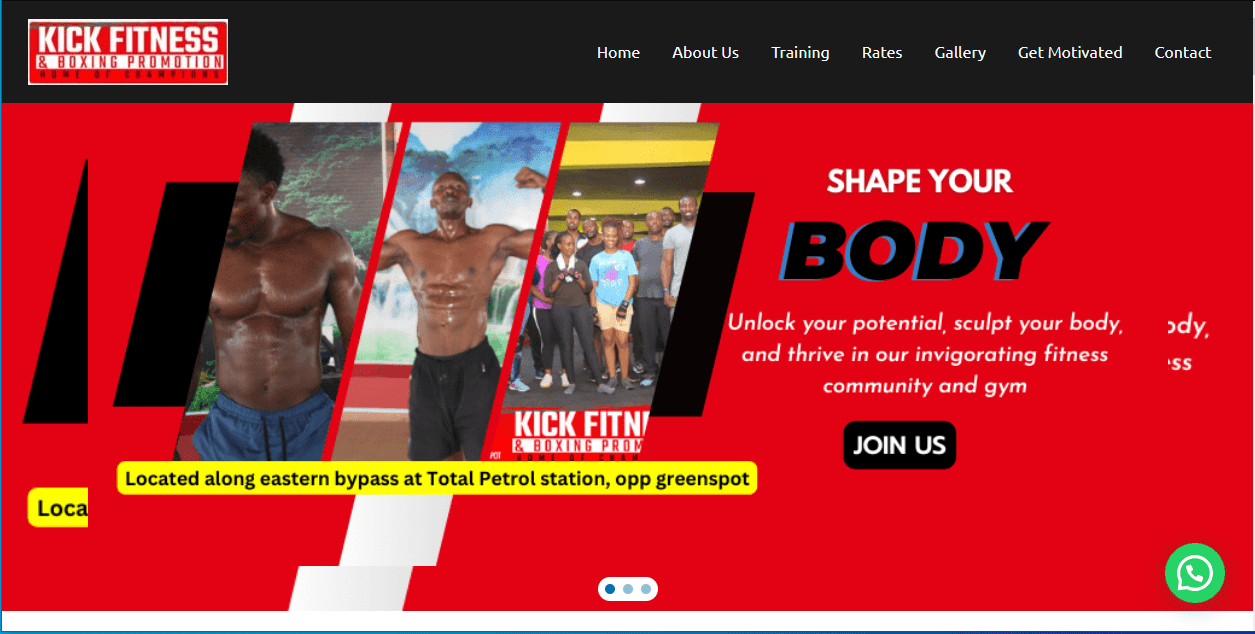
Task: Open the About Us page
Action: (705, 52)
